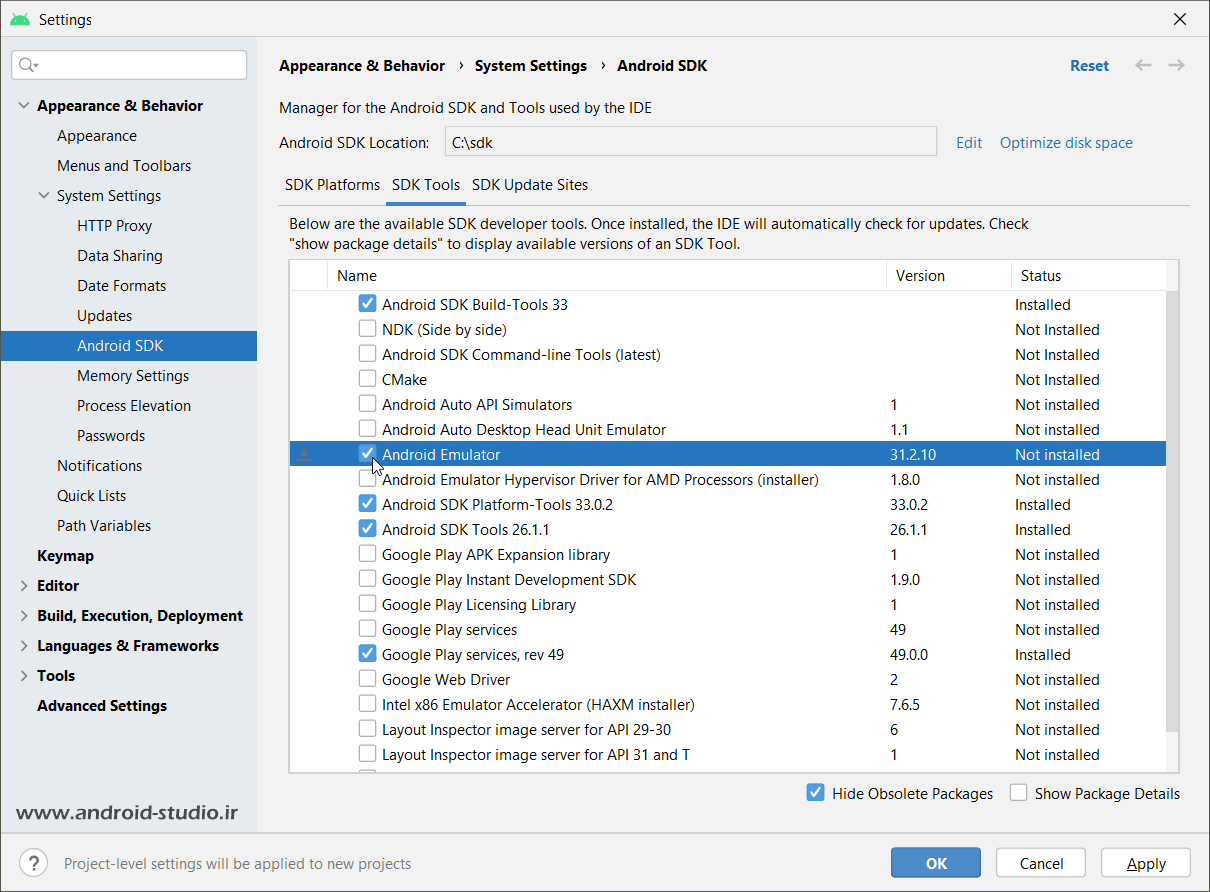The width and height of the screenshot is (1210, 892).
Task: Open Date Formats settings
Action: [x=121, y=286]
